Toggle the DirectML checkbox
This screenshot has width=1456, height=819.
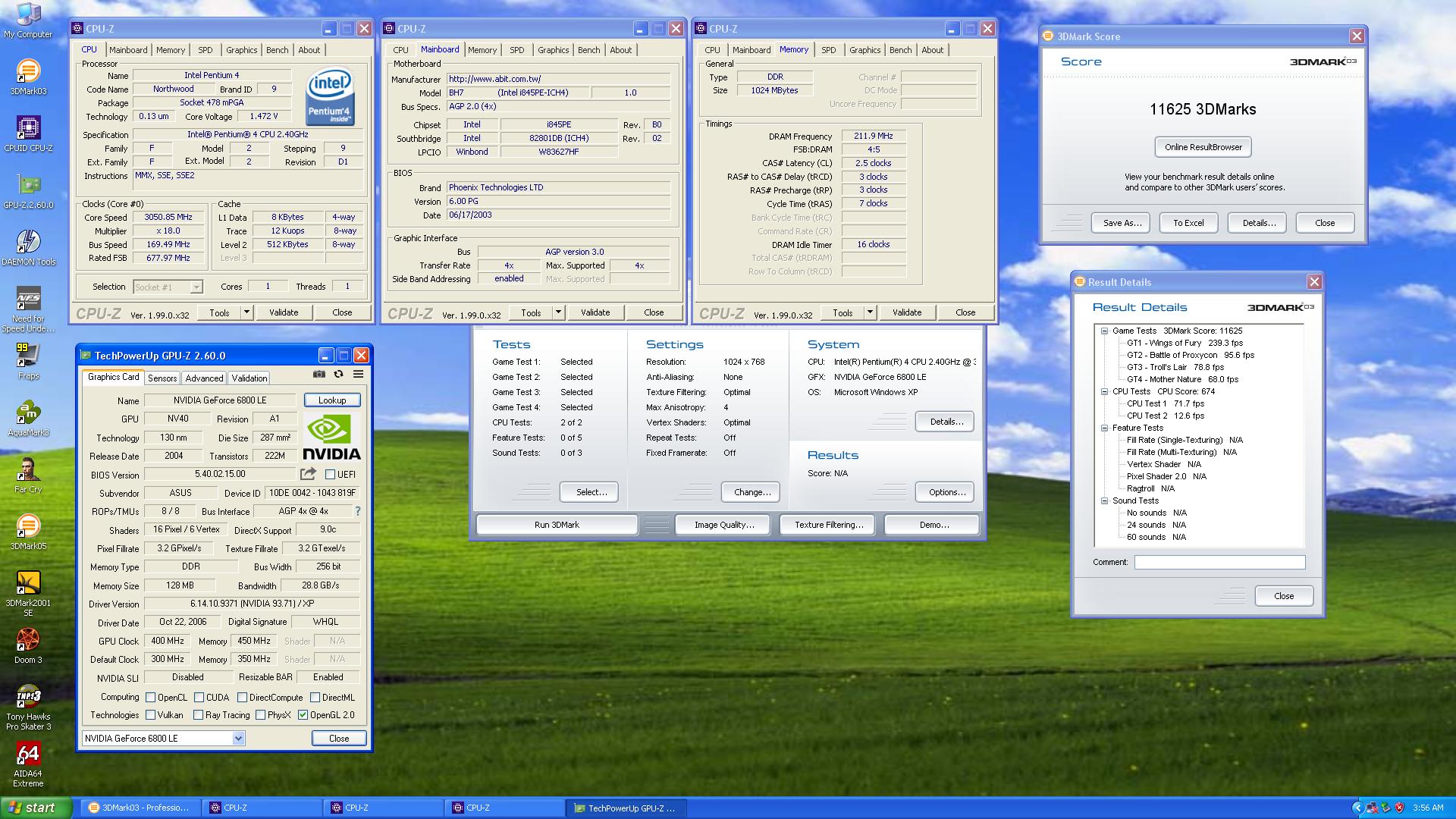(315, 698)
